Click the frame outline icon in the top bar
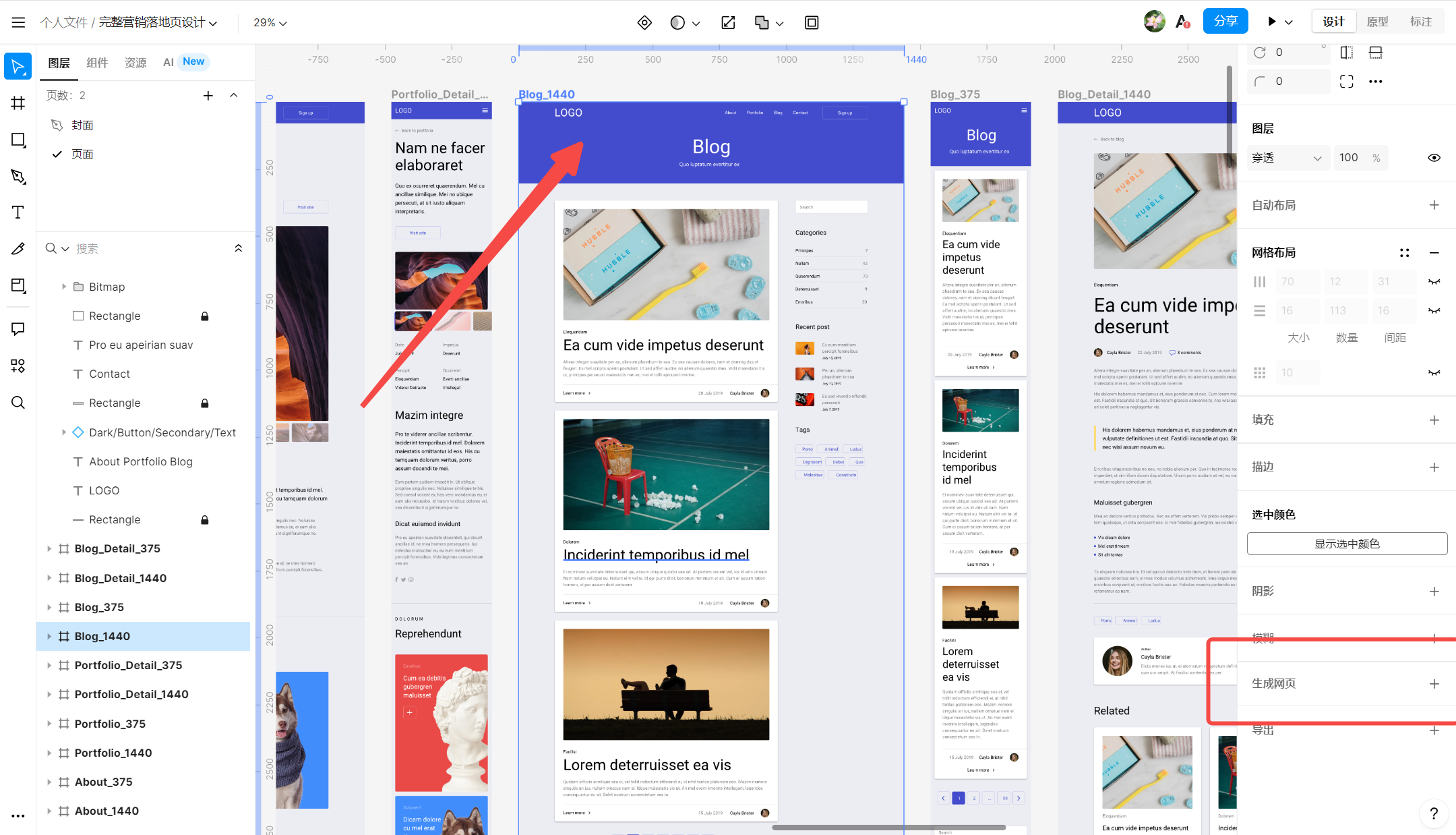 click(x=812, y=22)
